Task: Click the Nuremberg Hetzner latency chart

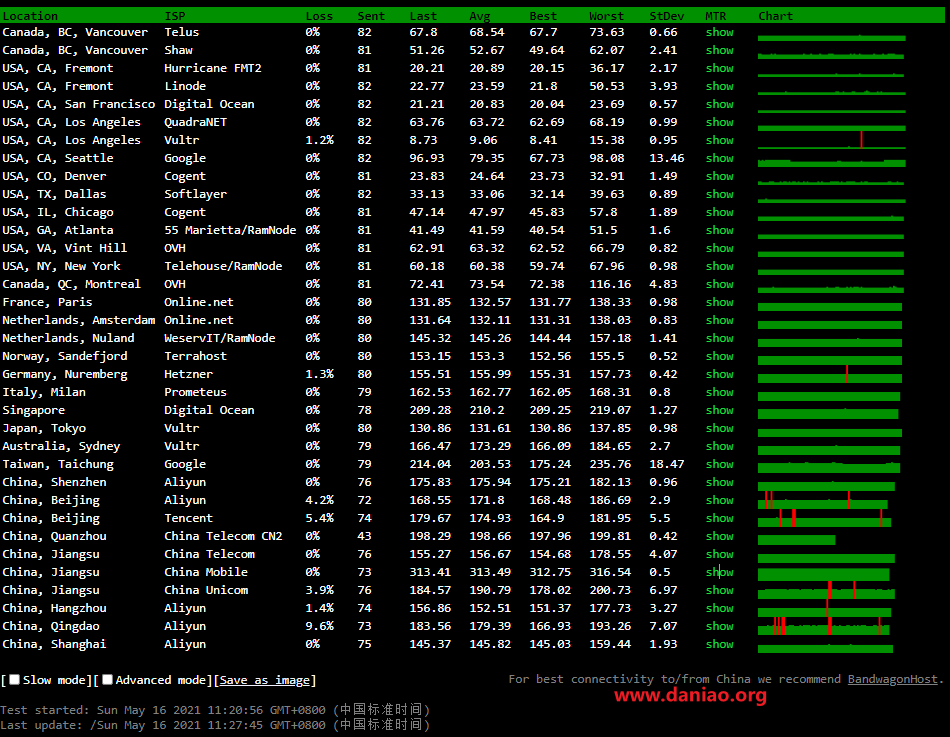Action: (829, 374)
